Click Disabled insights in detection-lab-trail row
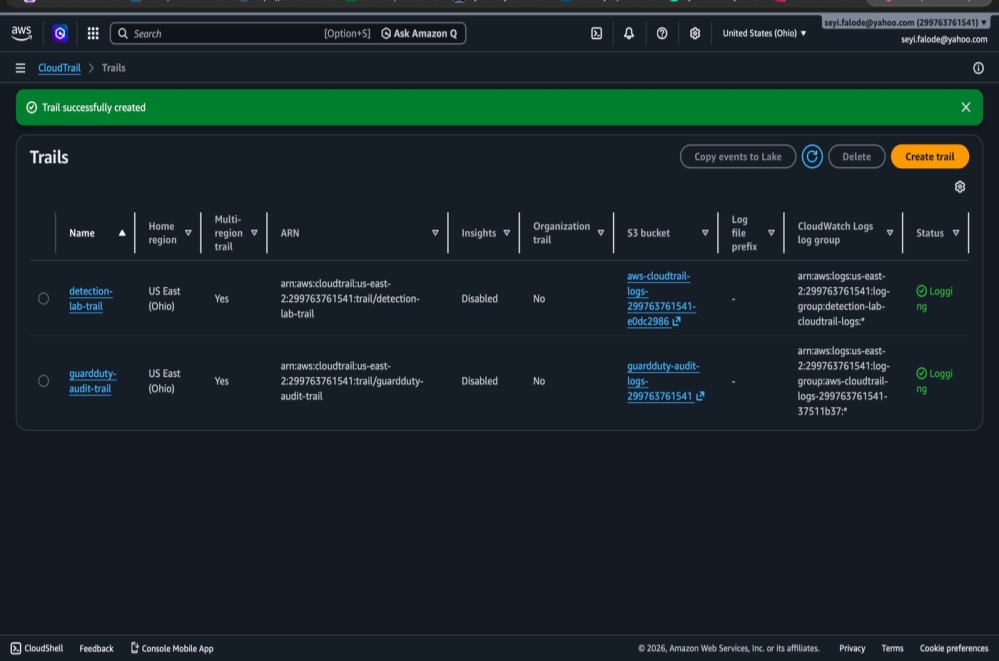 point(479,298)
